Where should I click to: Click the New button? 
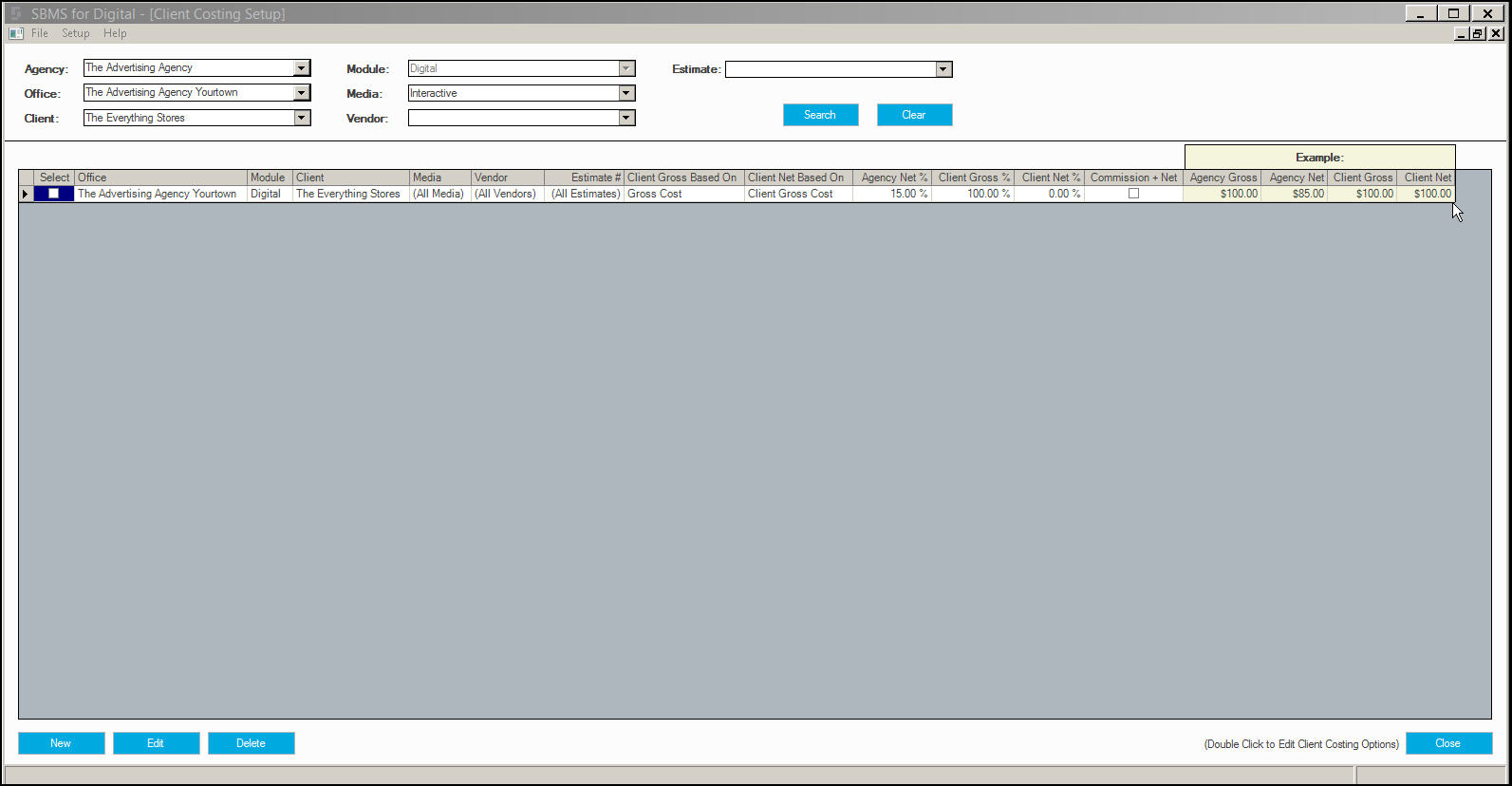pos(61,743)
